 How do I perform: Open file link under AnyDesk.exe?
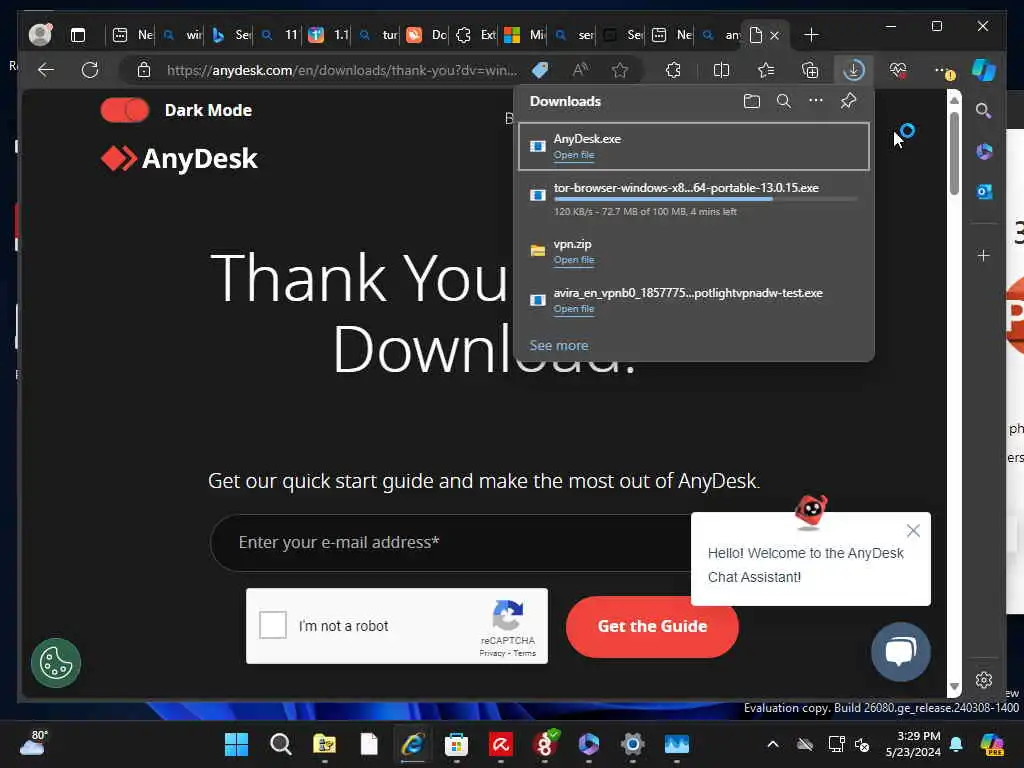point(573,155)
